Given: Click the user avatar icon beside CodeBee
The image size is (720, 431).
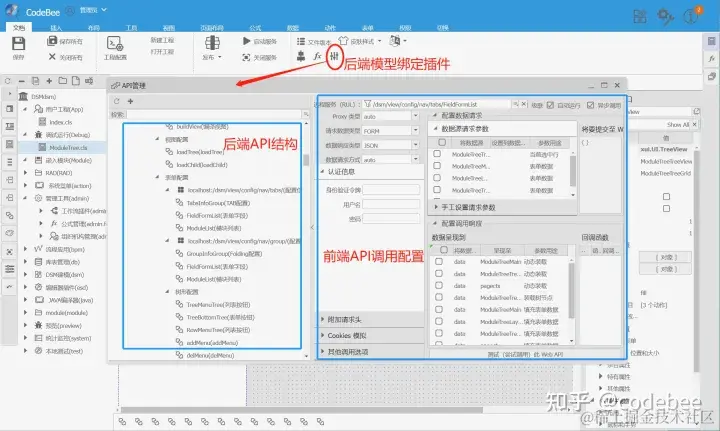Looking at the screenshot, I should (70, 11).
